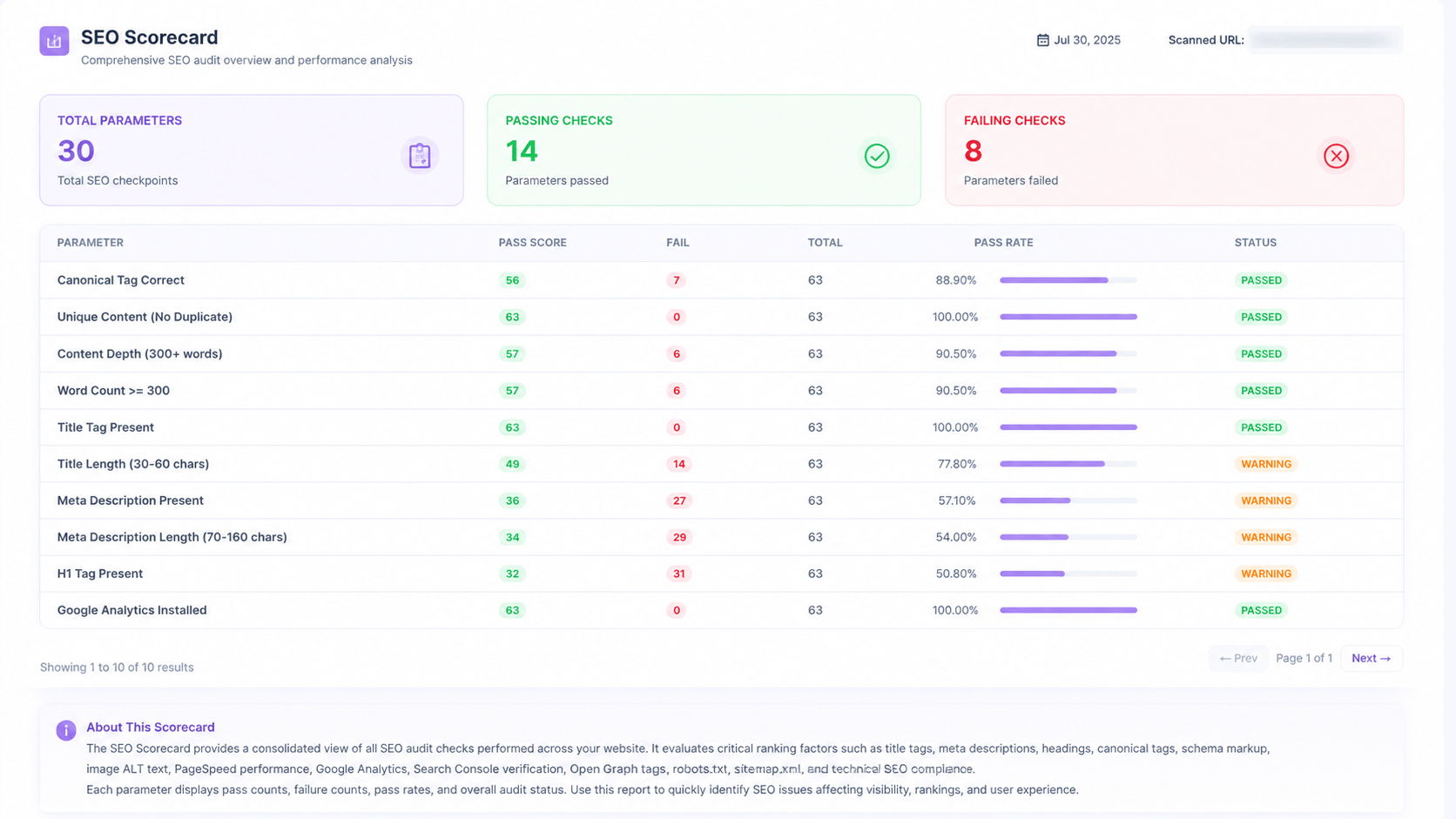
Task: Click the Failing Checks count 8
Action: click(973, 151)
